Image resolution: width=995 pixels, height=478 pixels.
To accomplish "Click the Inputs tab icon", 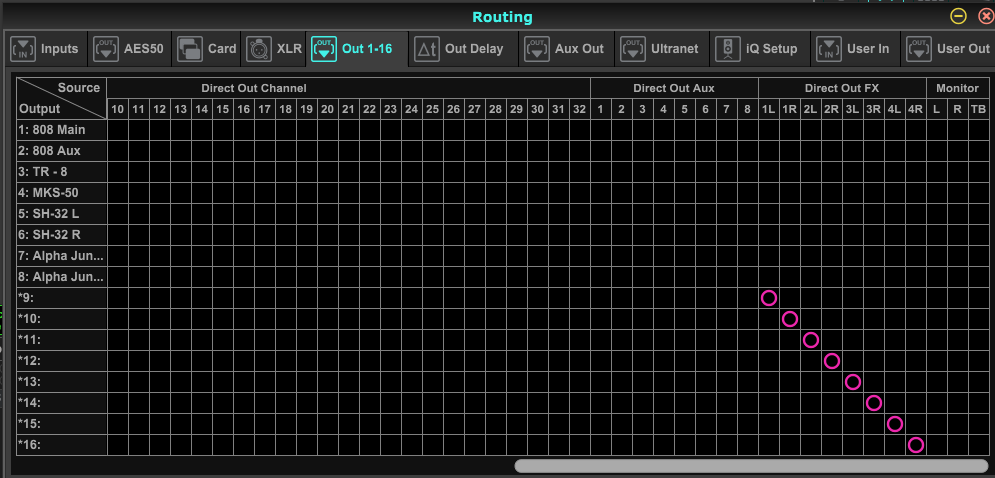I will [24, 49].
